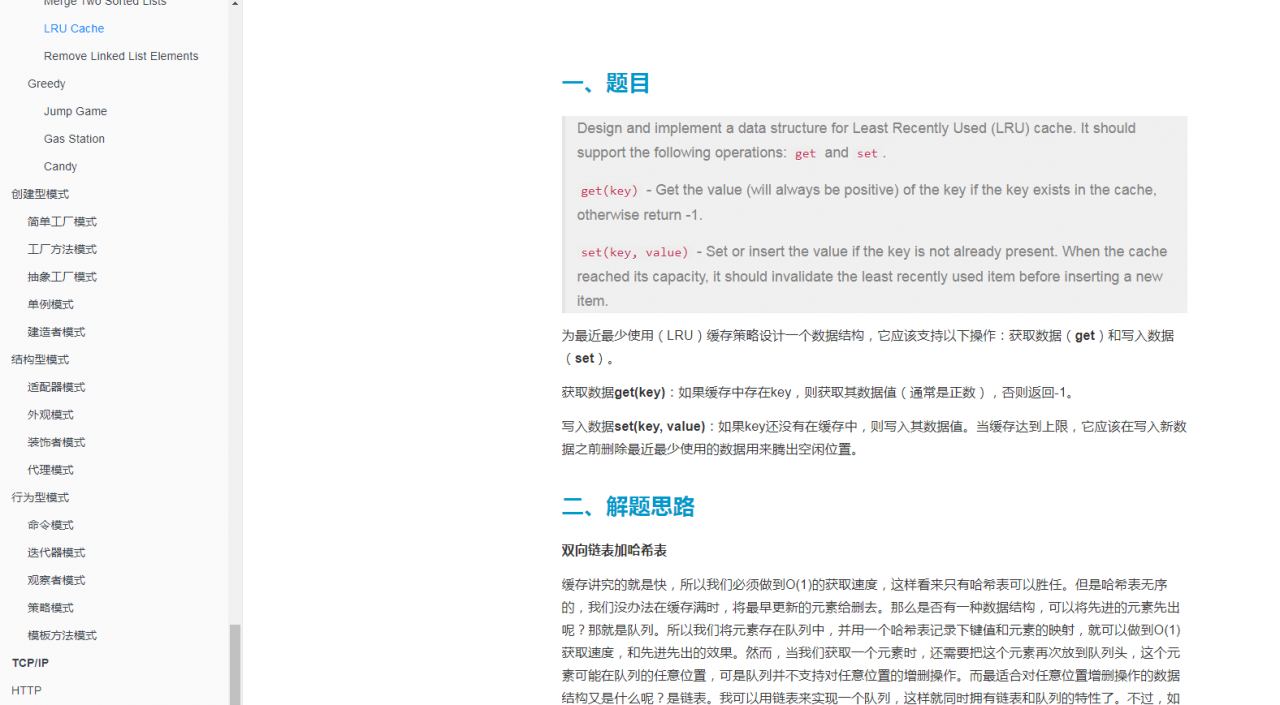Click bold 'get(key)' in Chinese paragraph
The image size is (1280, 705).
(639, 393)
